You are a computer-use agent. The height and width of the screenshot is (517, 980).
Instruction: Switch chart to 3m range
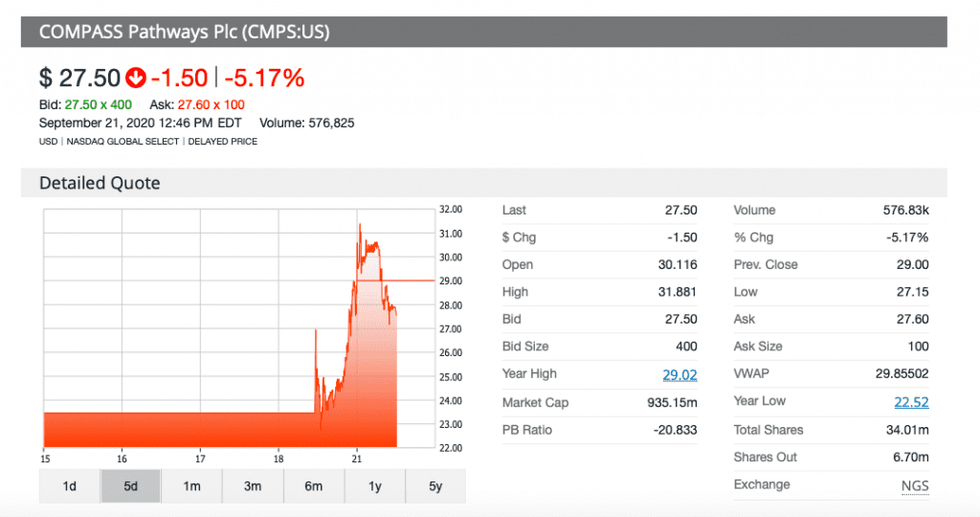click(252, 486)
